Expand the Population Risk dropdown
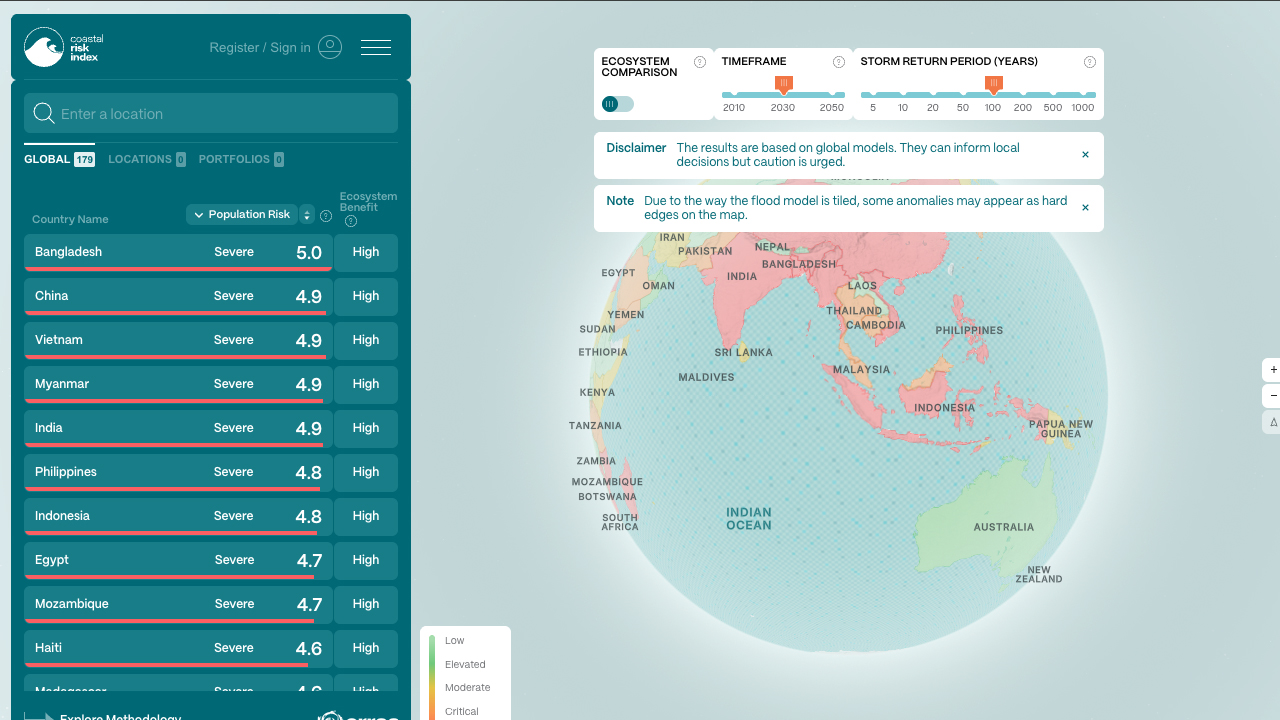 click(241, 214)
